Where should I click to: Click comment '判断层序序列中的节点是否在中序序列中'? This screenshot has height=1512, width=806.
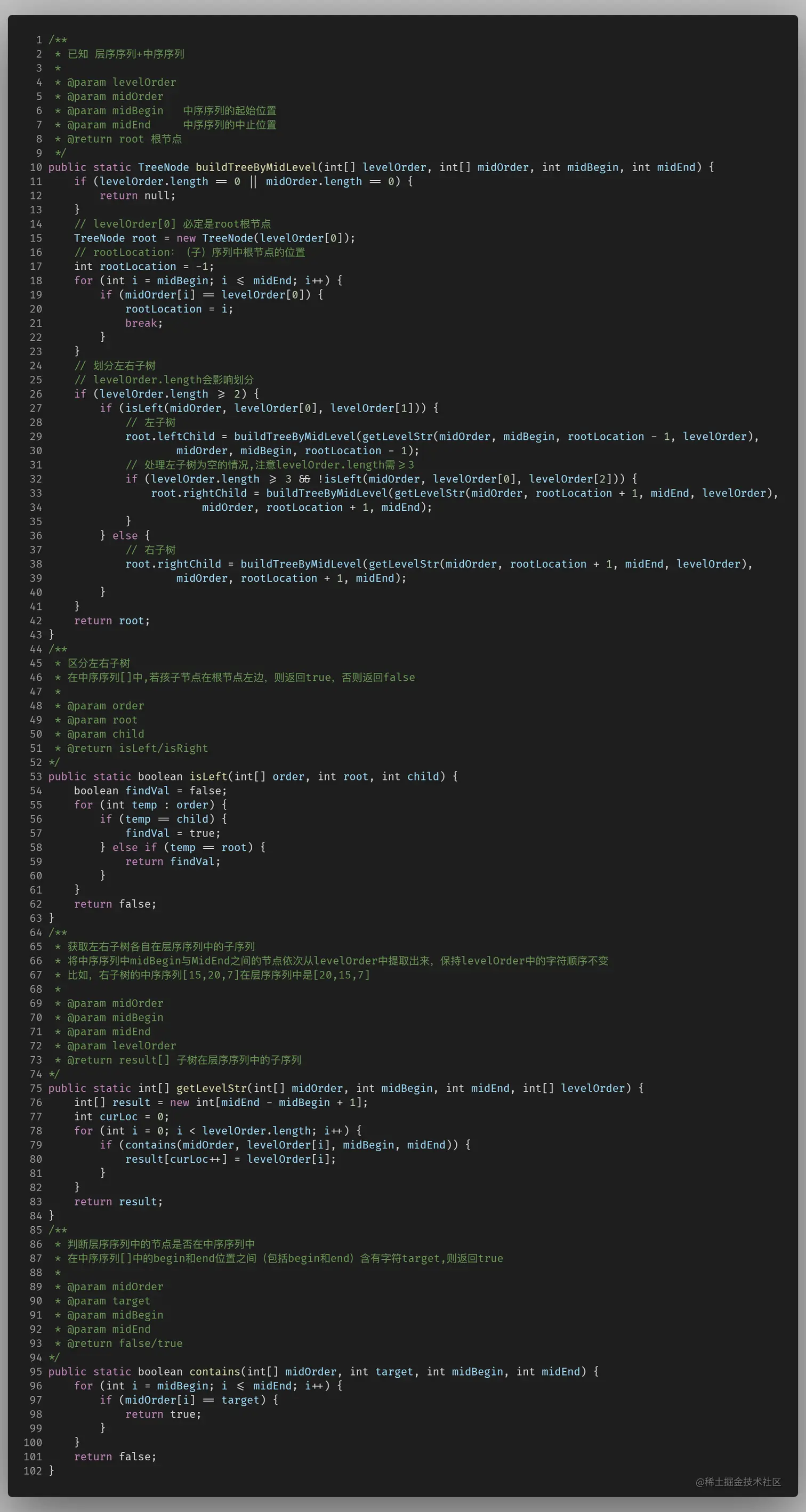(161, 1244)
